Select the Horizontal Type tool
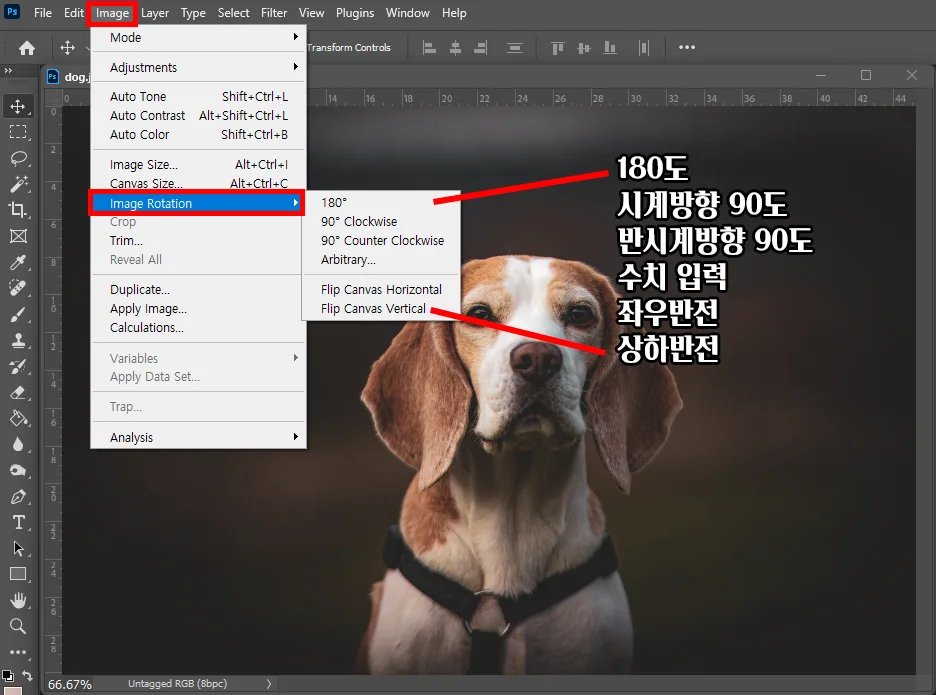 [18, 522]
